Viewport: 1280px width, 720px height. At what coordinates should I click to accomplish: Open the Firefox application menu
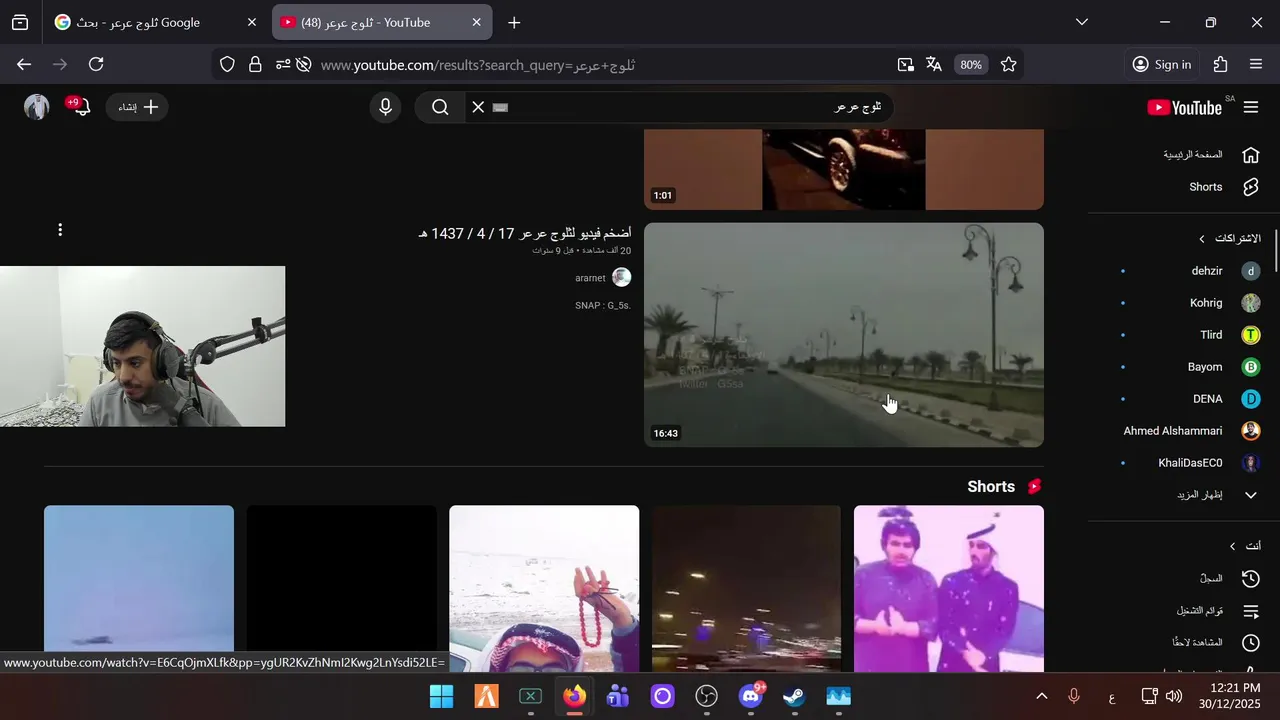[x=1256, y=64]
